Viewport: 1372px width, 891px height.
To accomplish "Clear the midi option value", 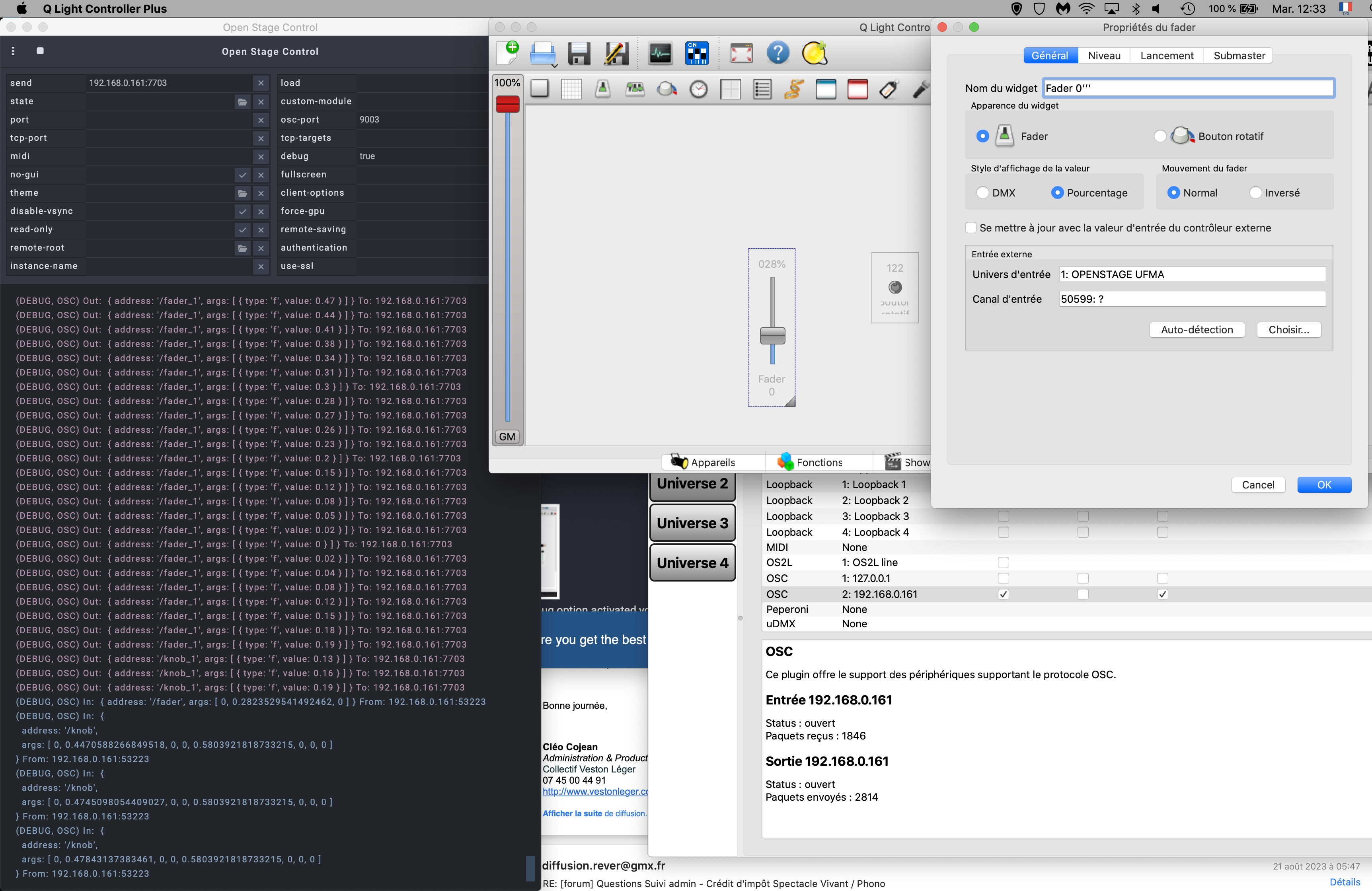I will pos(261,156).
